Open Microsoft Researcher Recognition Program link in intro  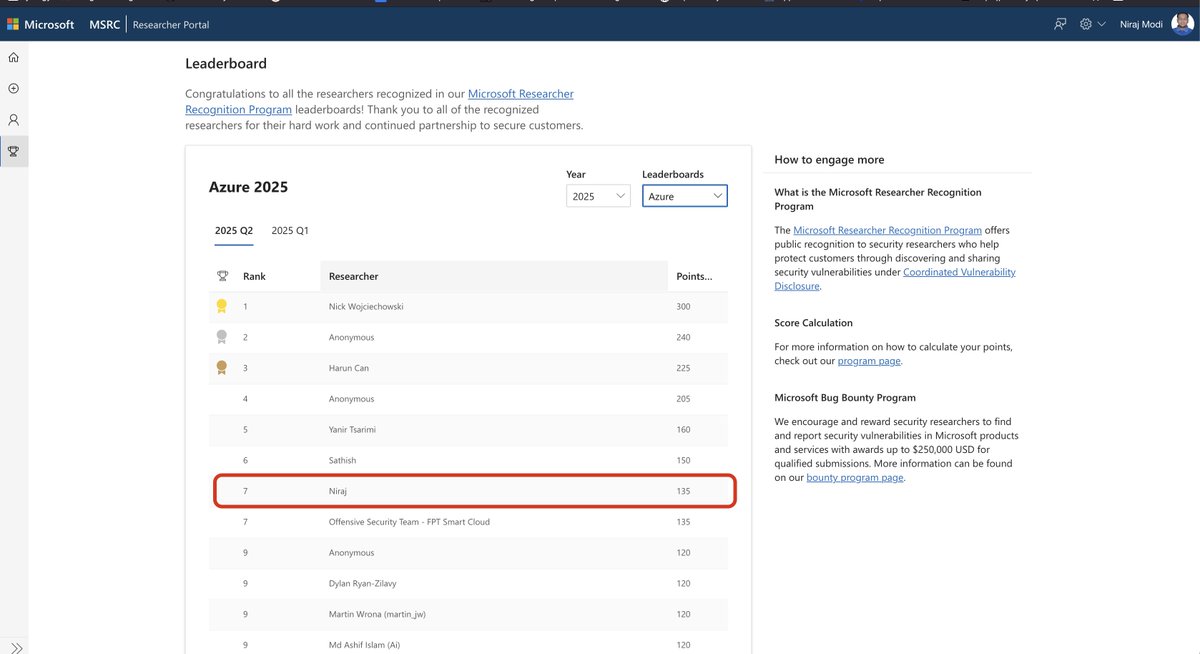[x=521, y=94]
